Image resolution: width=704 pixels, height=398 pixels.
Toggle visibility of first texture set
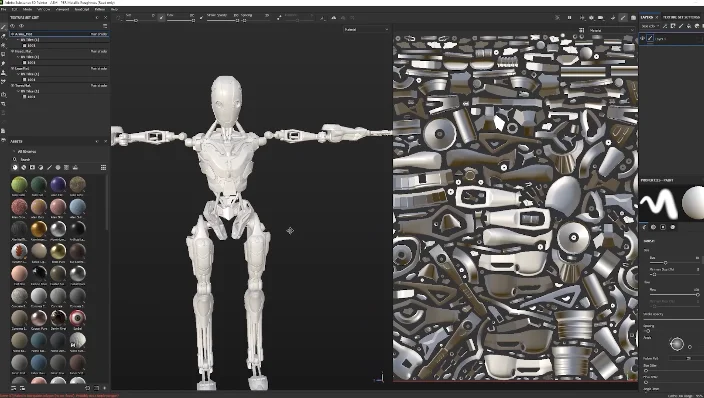tap(13, 34)
